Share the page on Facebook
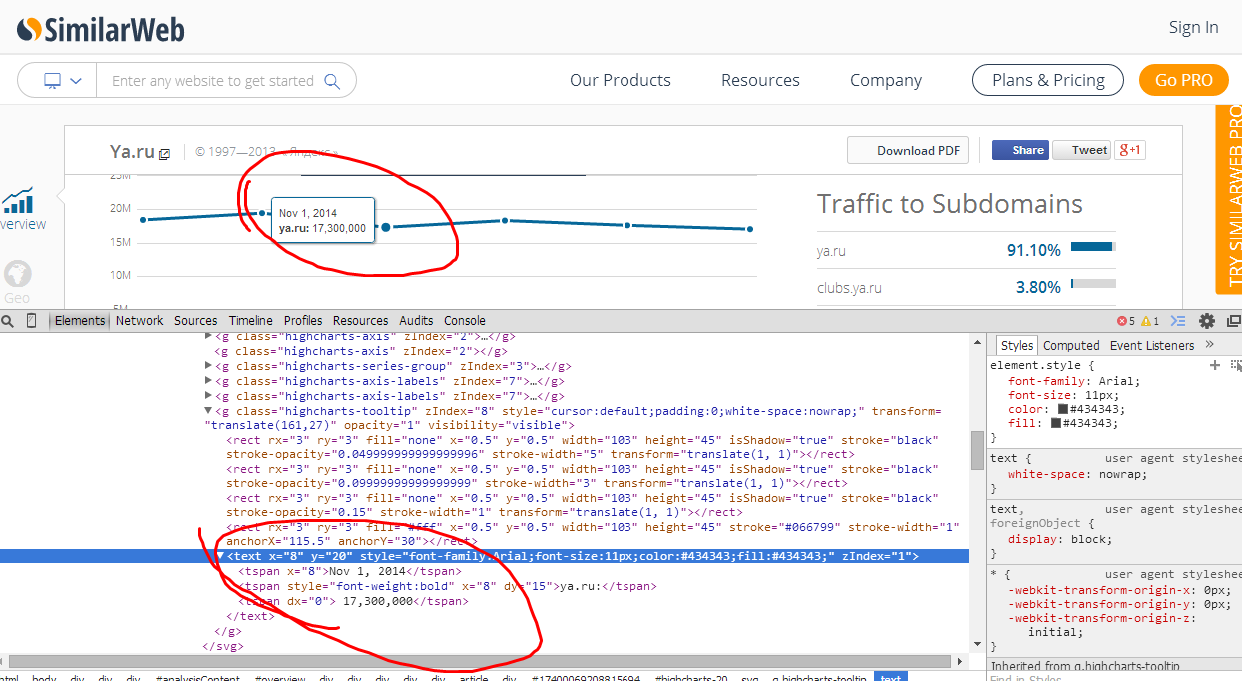This screenshot has height=681, width=1242. tap(1020, 150)
